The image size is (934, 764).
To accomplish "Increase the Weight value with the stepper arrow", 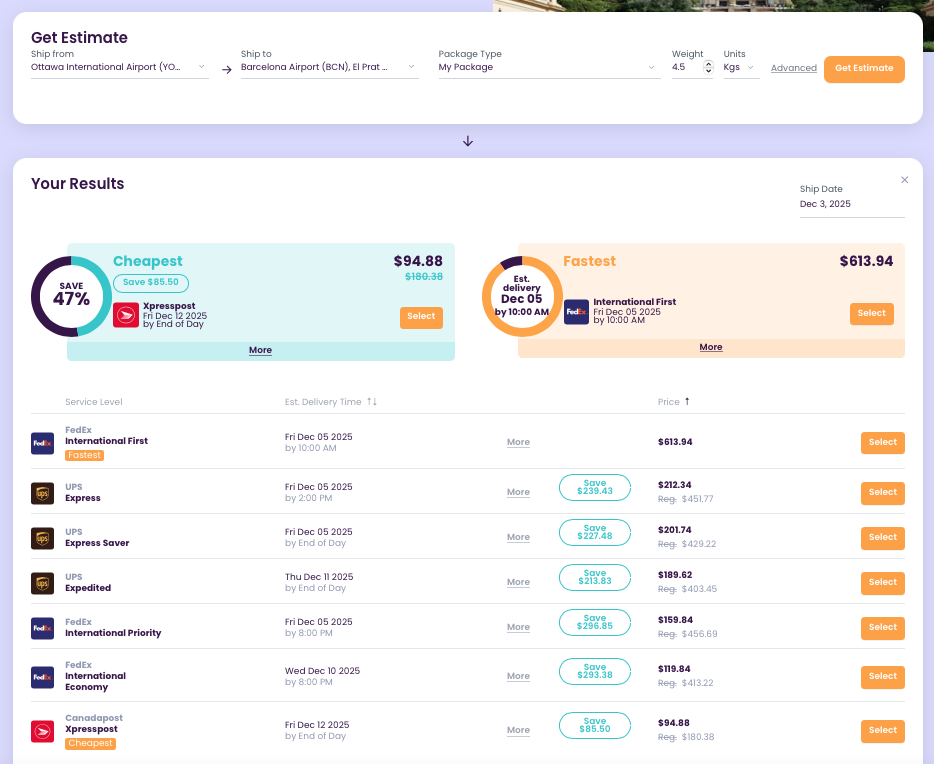I will pos(707,62).
